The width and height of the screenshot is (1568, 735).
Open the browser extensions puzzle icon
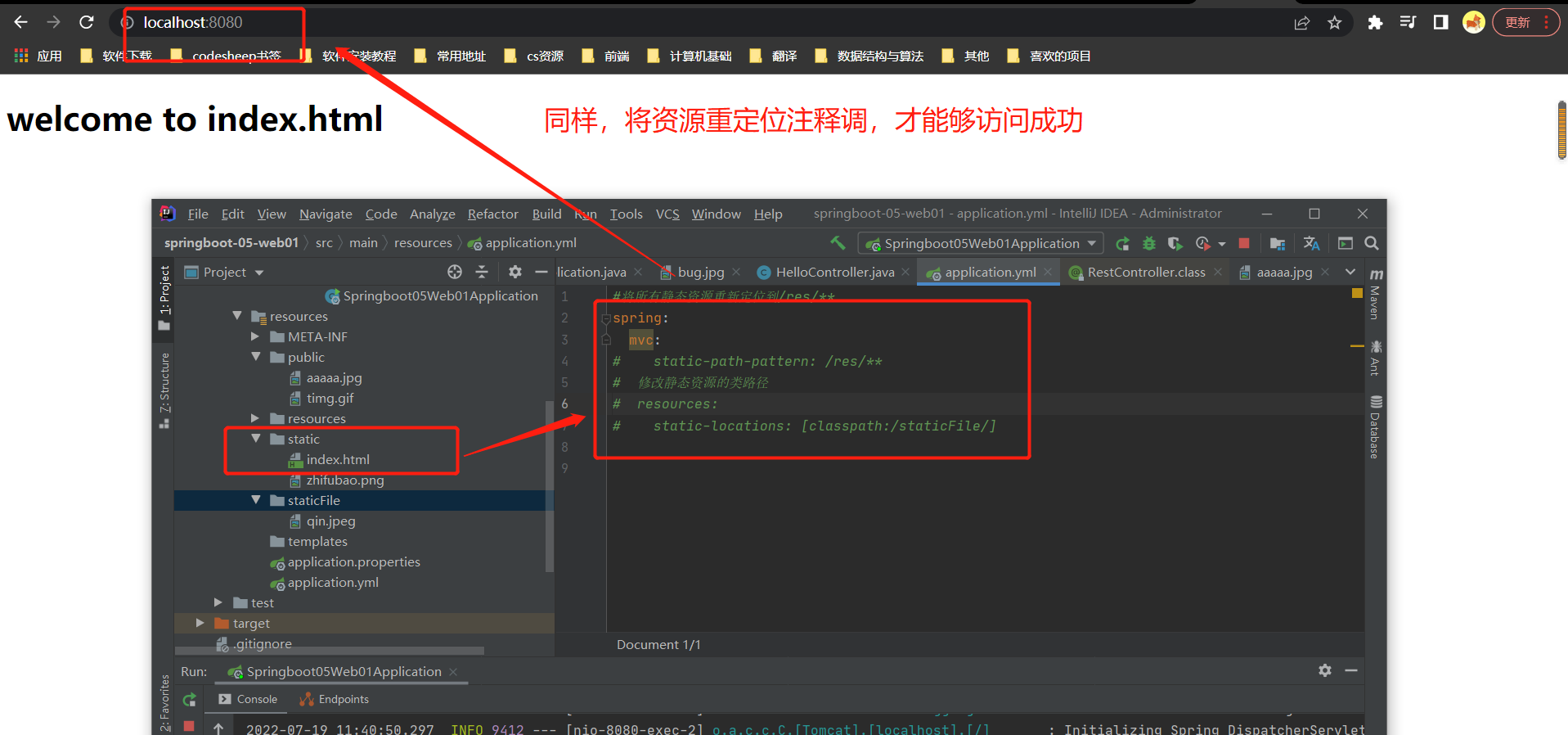click(x=1375, y=22)
